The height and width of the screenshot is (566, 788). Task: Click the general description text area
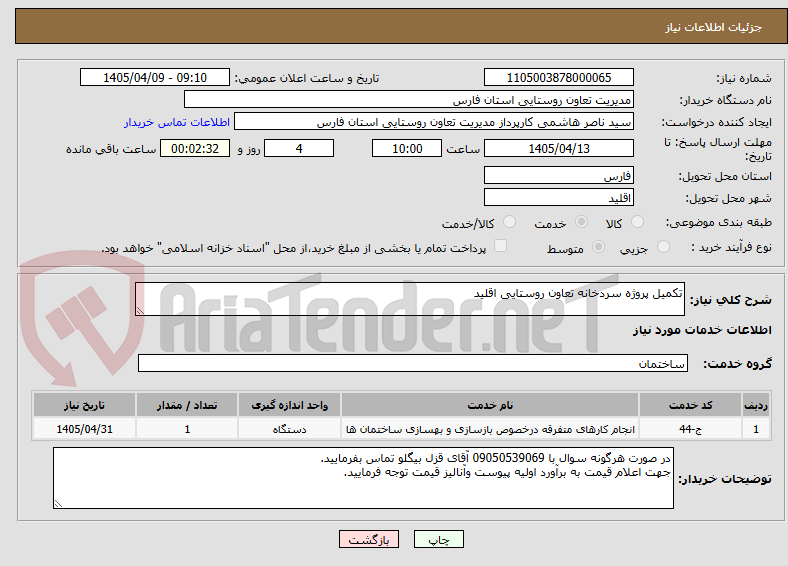click(410, 299)
